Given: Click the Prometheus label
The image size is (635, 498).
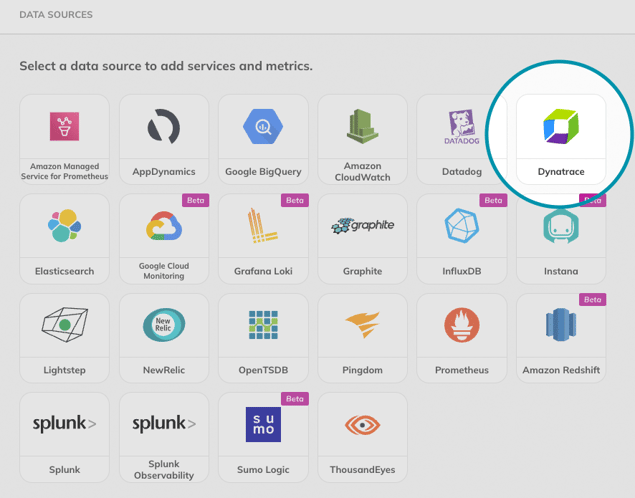Looking at the screenshot, I should click(462, 370).
